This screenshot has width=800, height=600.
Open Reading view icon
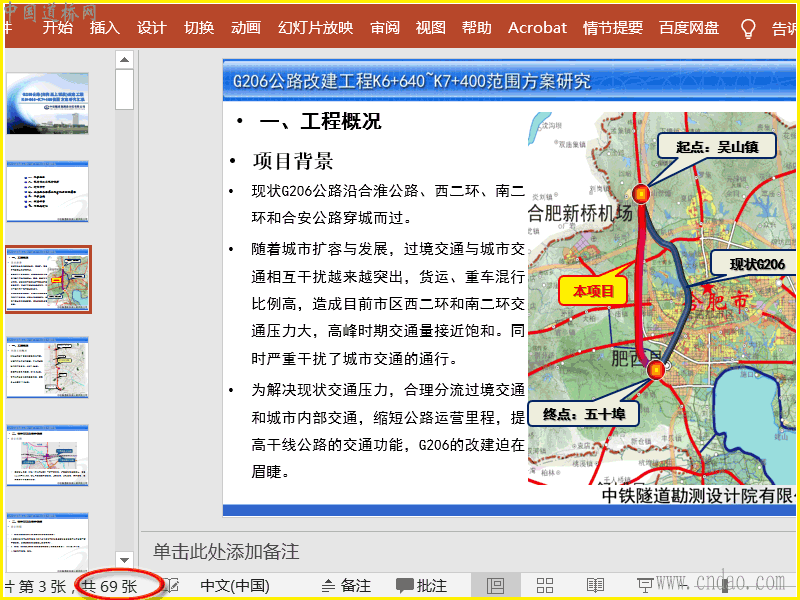click(x=595, y=586)
